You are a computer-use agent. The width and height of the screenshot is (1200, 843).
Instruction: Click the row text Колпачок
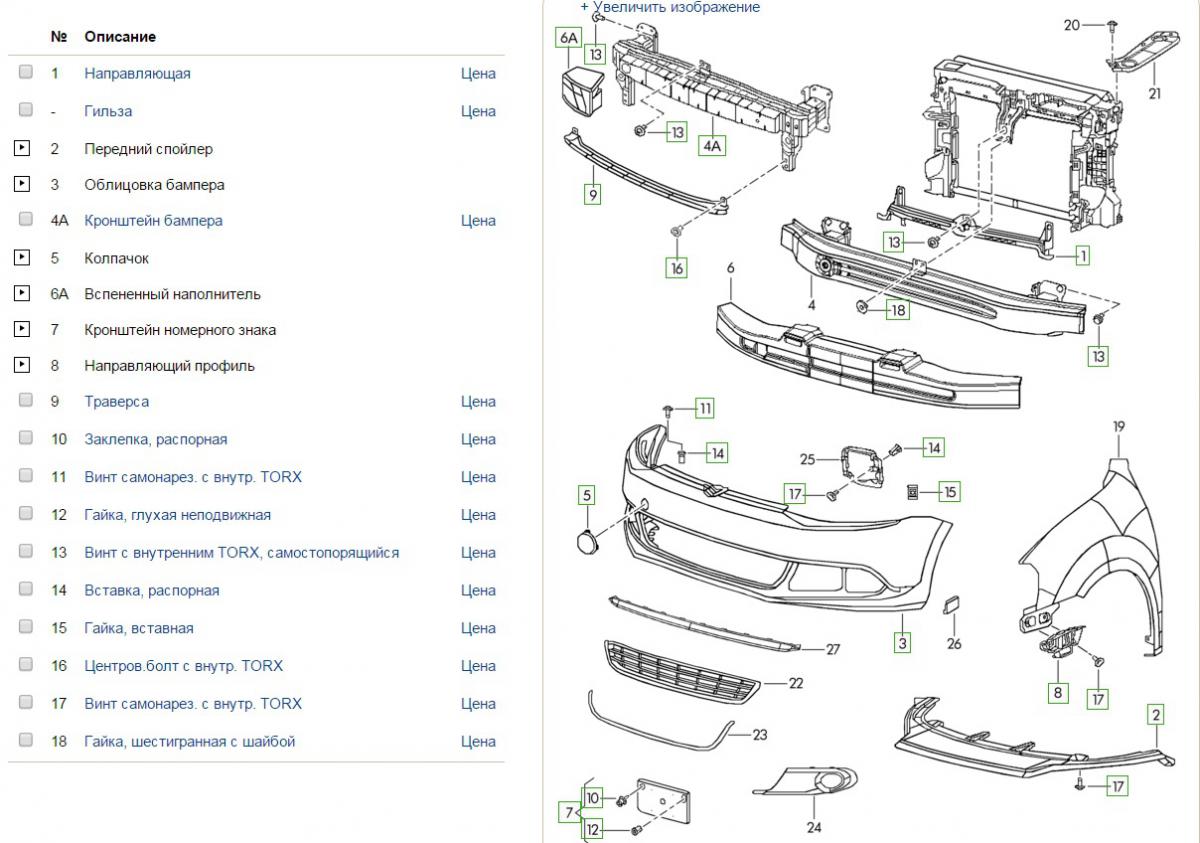point(116,258)
